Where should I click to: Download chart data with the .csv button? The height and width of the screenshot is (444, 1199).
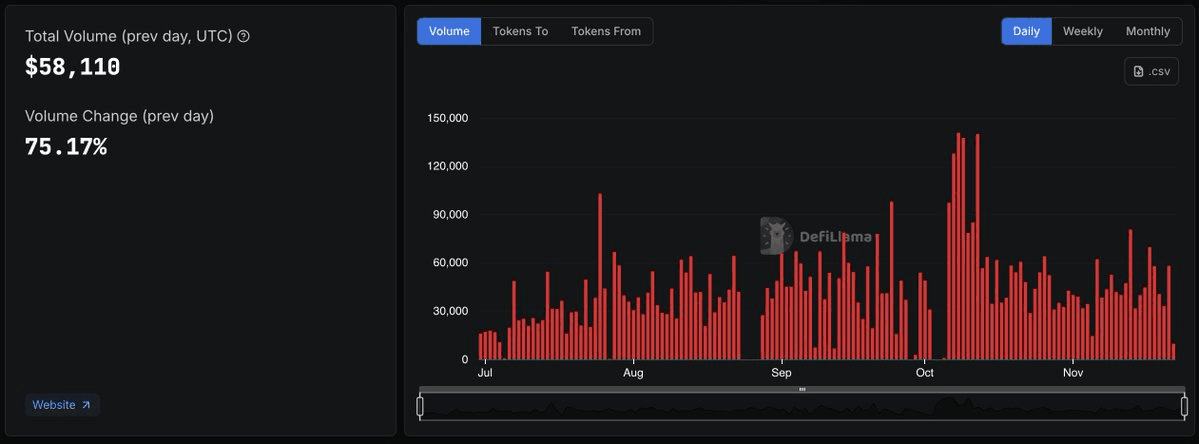[1151, 71]
